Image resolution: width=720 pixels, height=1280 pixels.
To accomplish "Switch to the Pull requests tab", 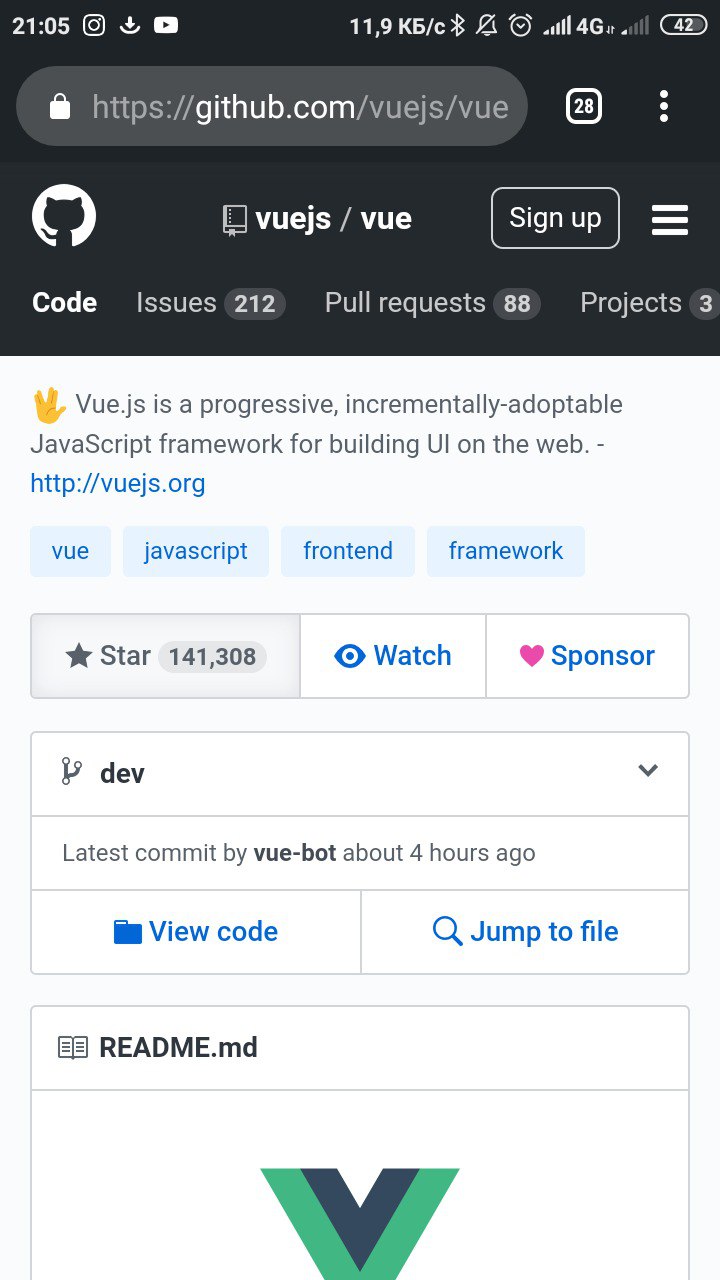I will pos(433,303).
